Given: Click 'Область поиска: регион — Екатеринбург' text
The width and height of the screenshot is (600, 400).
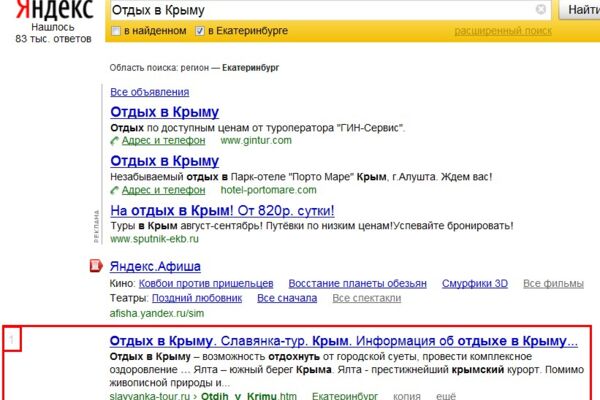Looking at the screenshot, I should pyautogui.click(x=194, y=68).
